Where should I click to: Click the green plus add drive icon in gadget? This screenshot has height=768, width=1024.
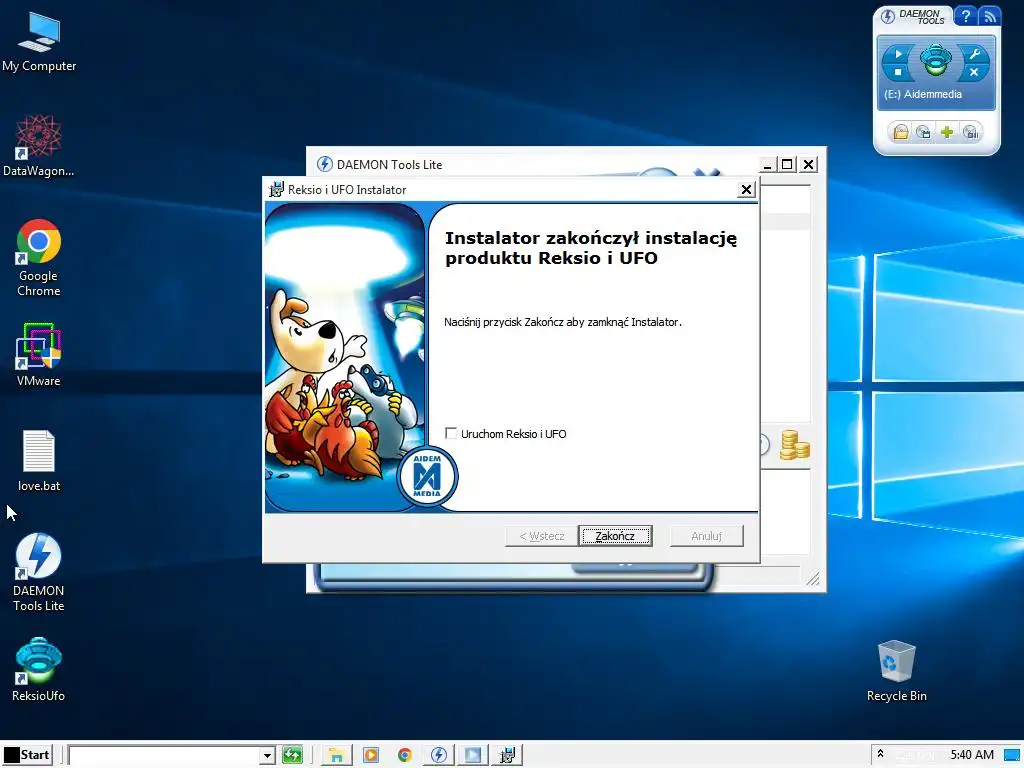(x=947, y=133)
